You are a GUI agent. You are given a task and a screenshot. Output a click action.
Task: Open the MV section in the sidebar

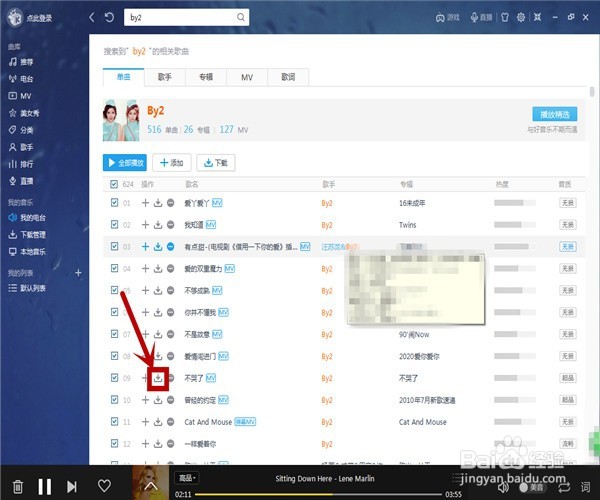[20, 96]
